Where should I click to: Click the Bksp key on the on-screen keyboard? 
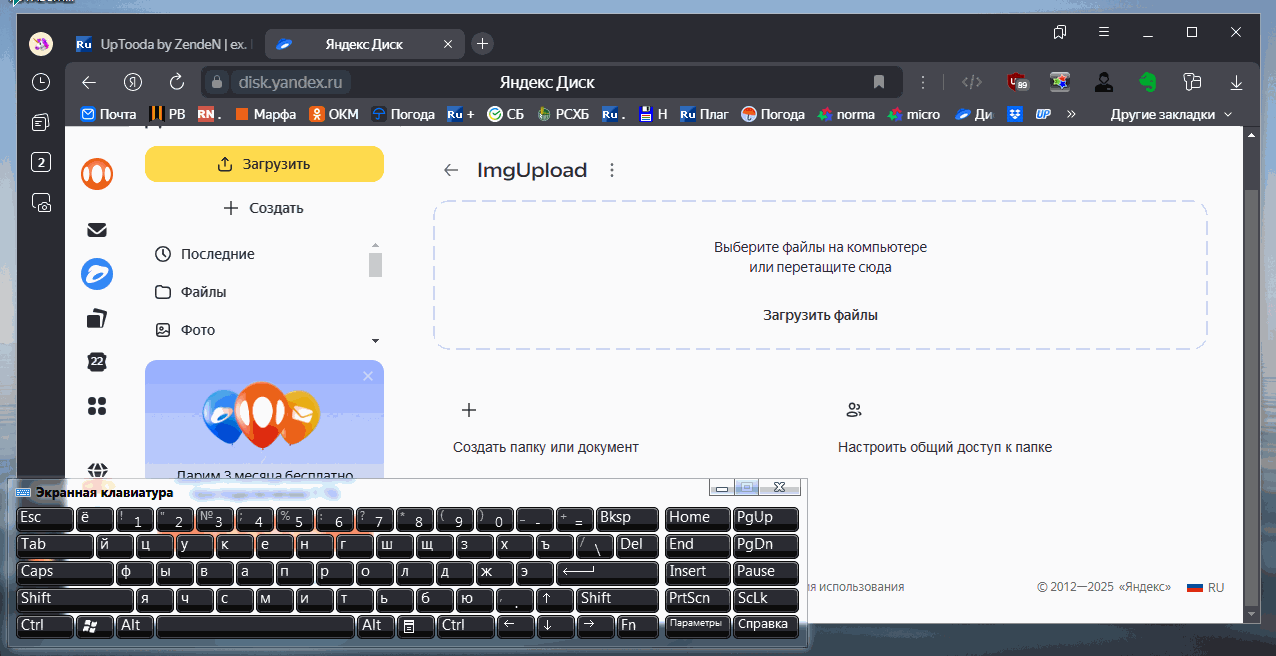point(628,519)
